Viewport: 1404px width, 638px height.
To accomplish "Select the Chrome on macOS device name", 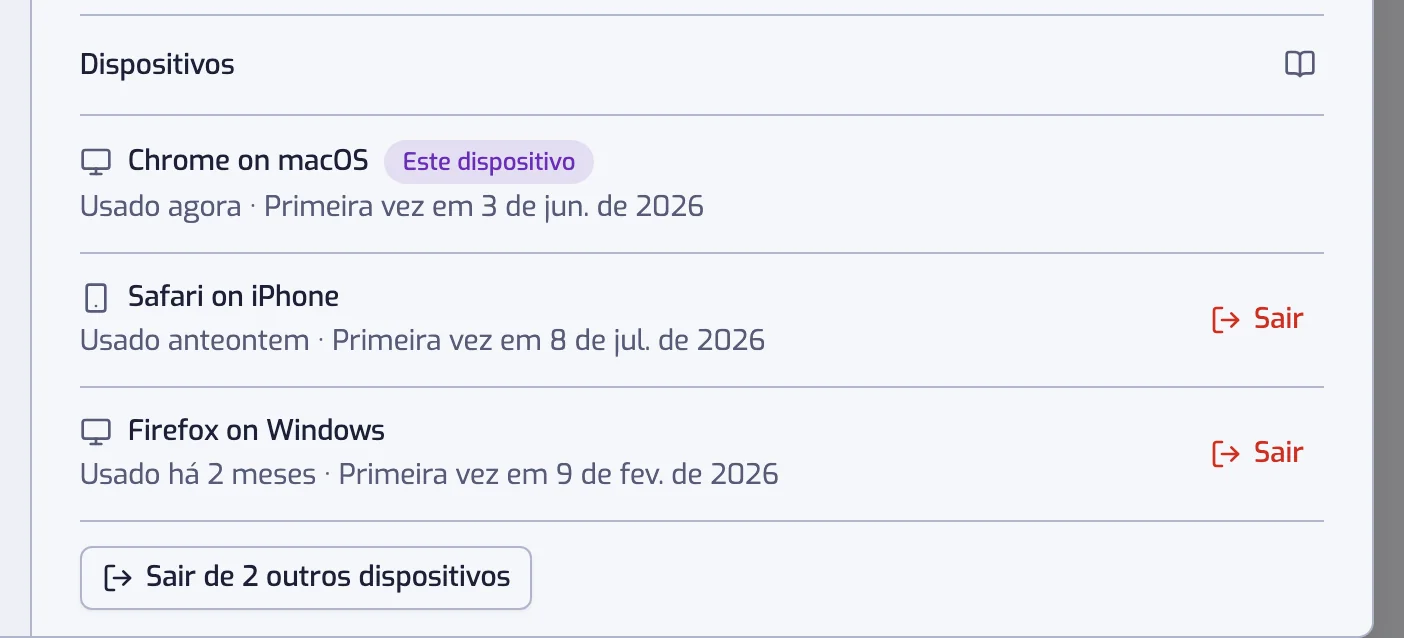I will pos(248,160).
